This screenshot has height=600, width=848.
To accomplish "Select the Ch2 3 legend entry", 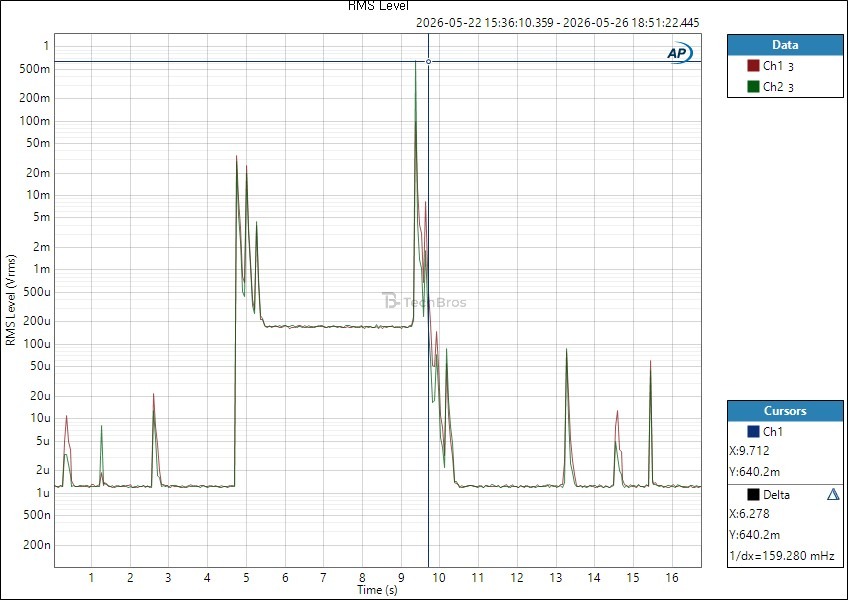I will coord(778,87).
